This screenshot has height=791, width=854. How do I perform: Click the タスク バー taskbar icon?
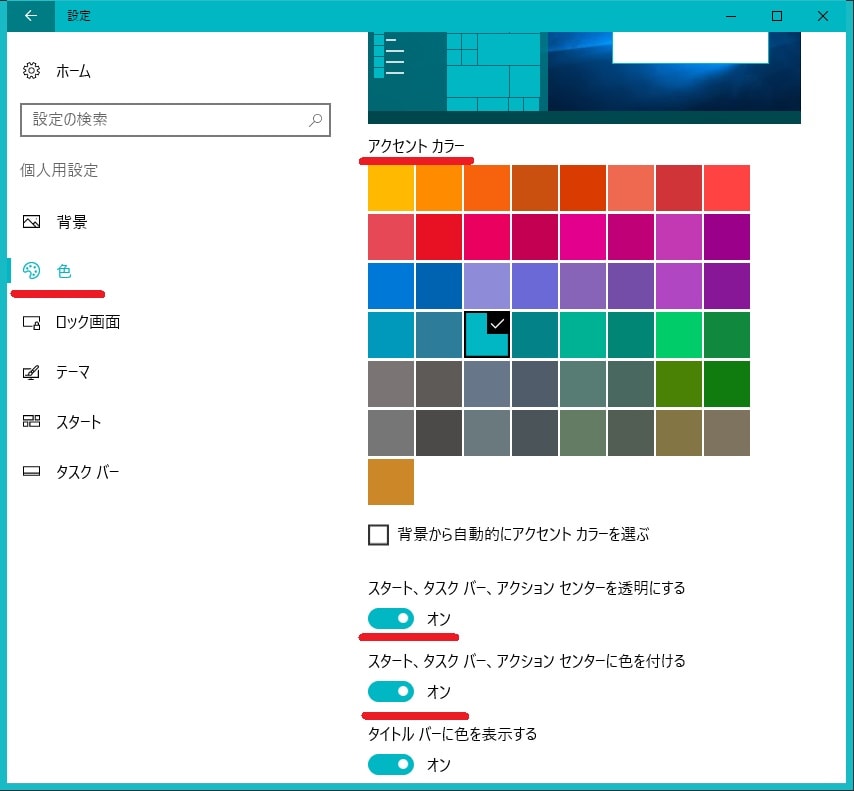(x=32, y=471)
